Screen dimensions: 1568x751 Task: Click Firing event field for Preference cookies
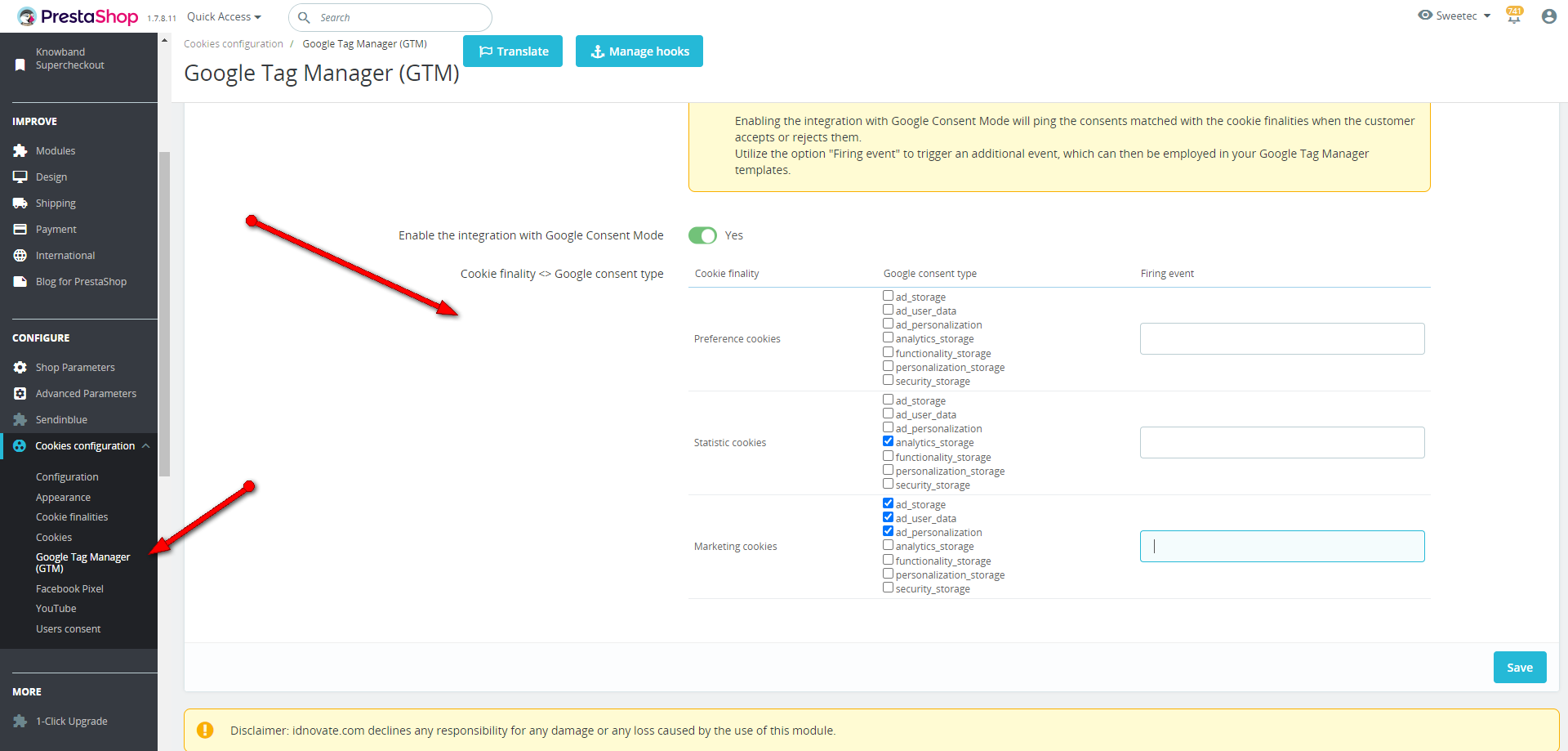point(1282,338)
